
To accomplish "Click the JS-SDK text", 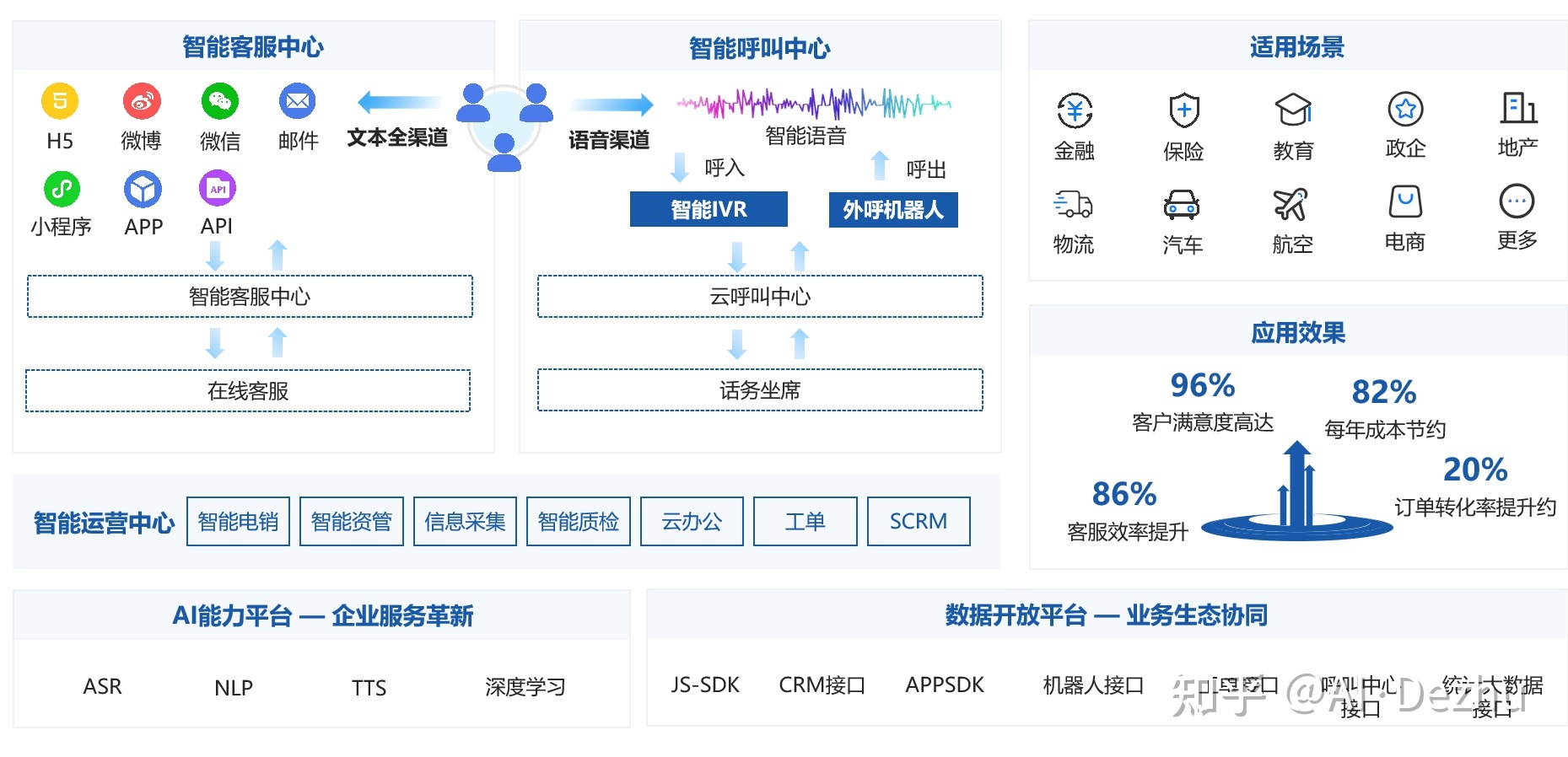I will (x=705, y=685).
